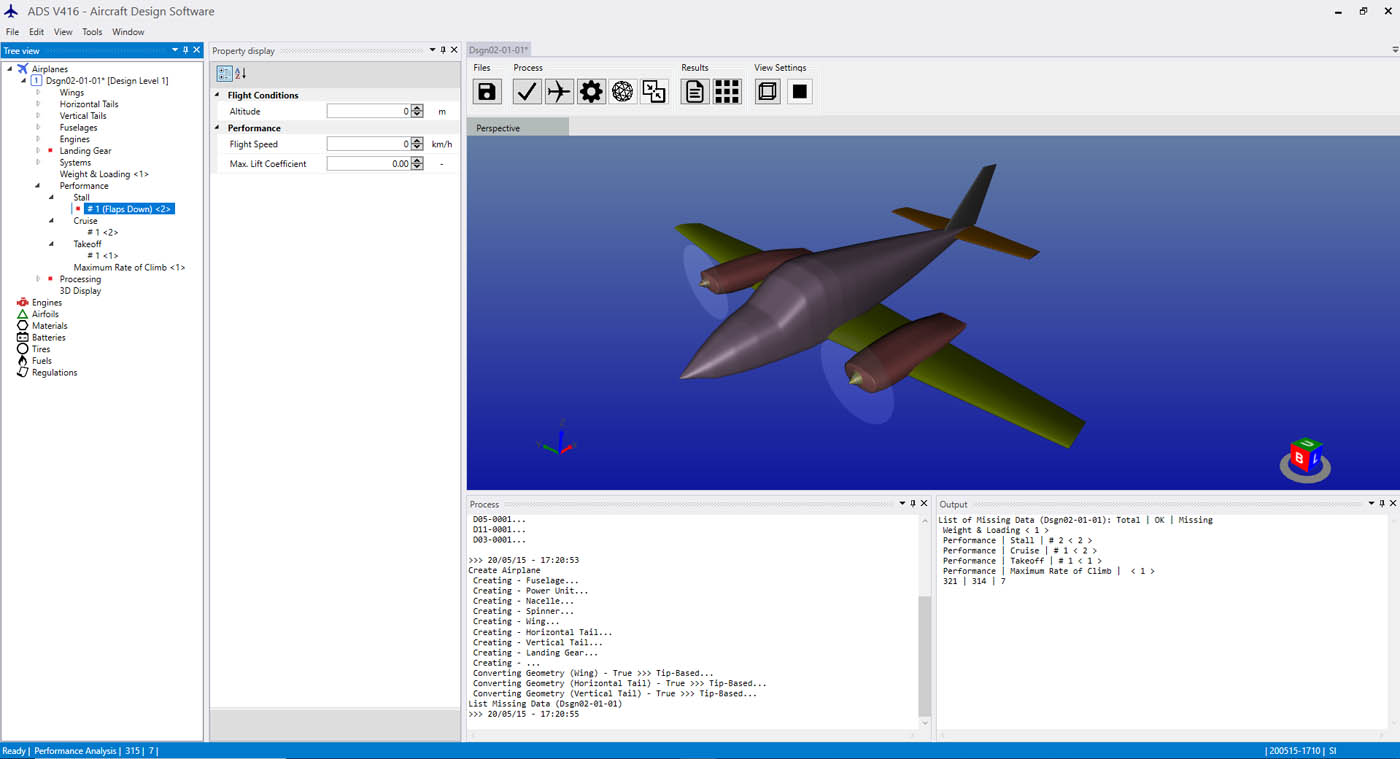Open the View menu
This screenshot has height=759, width=1400.
(63, 32)
